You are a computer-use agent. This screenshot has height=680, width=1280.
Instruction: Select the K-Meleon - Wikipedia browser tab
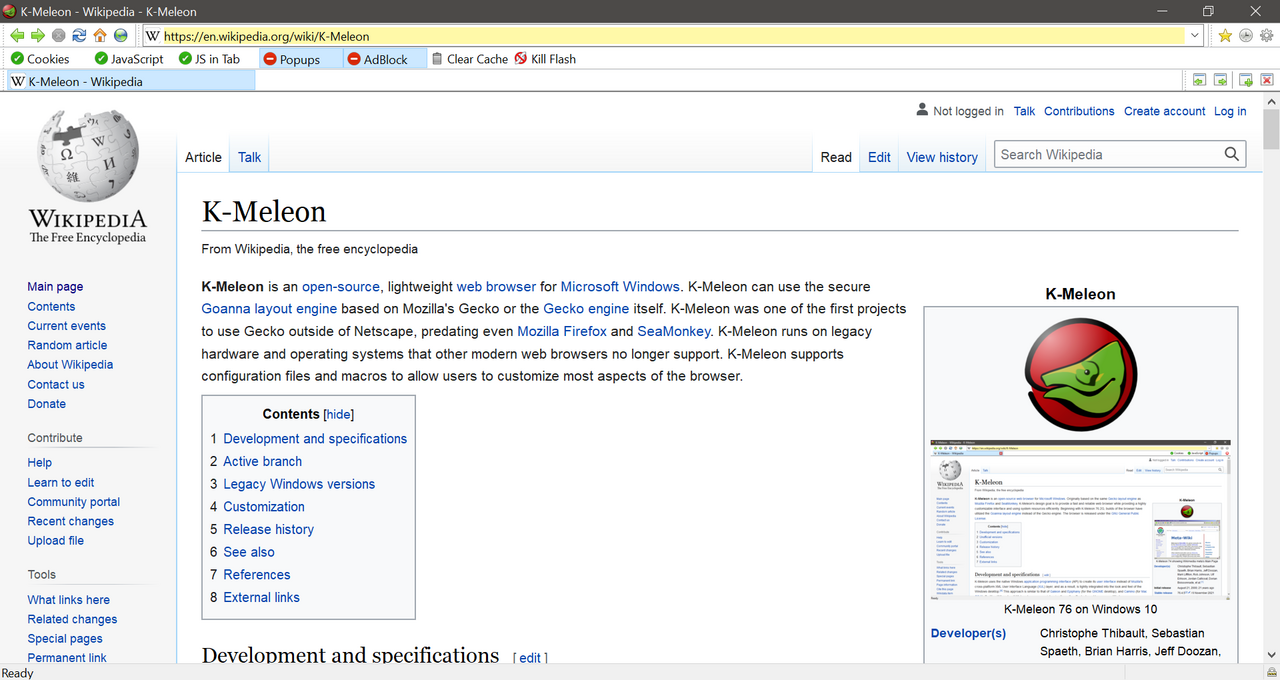click(131, 81)
